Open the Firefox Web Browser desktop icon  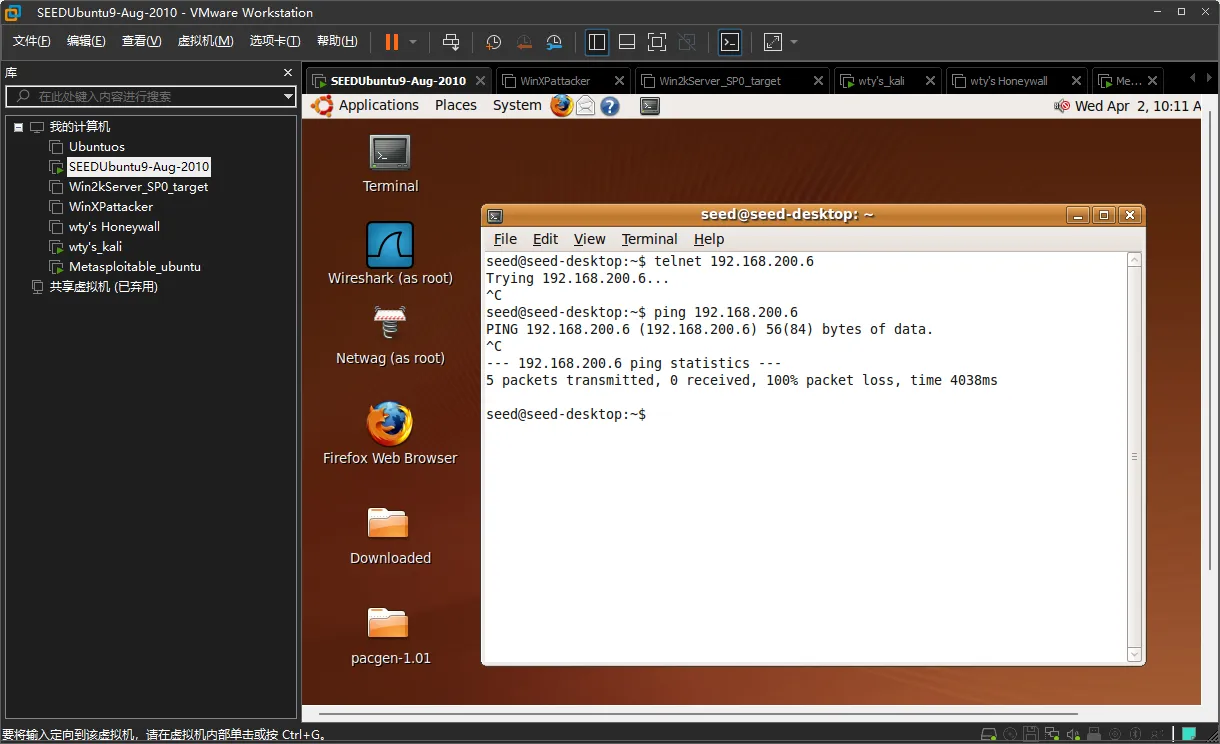click(x=390, y=433)
